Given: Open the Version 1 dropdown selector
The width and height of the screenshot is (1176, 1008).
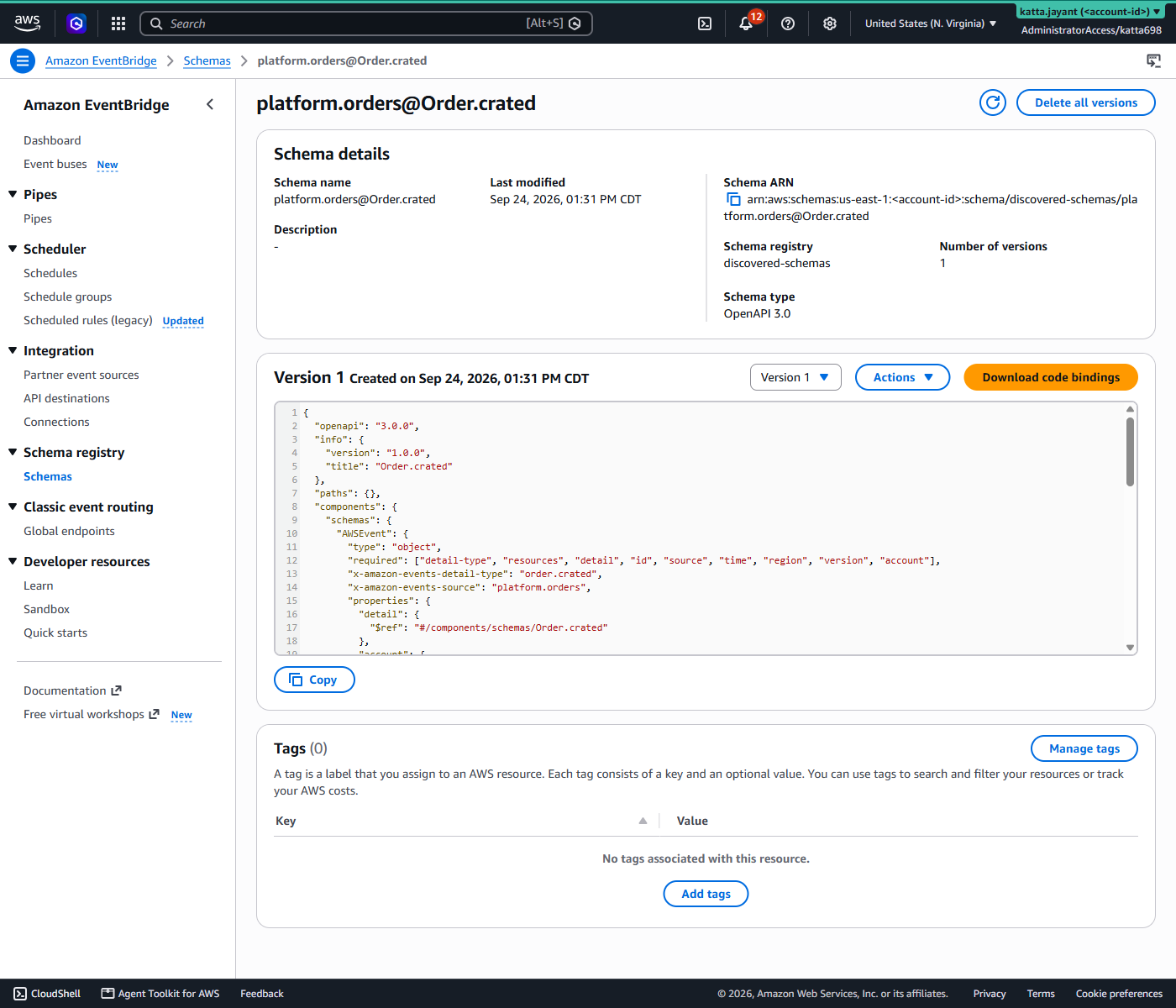Looking at the screenshot, I should click(795, 377).
